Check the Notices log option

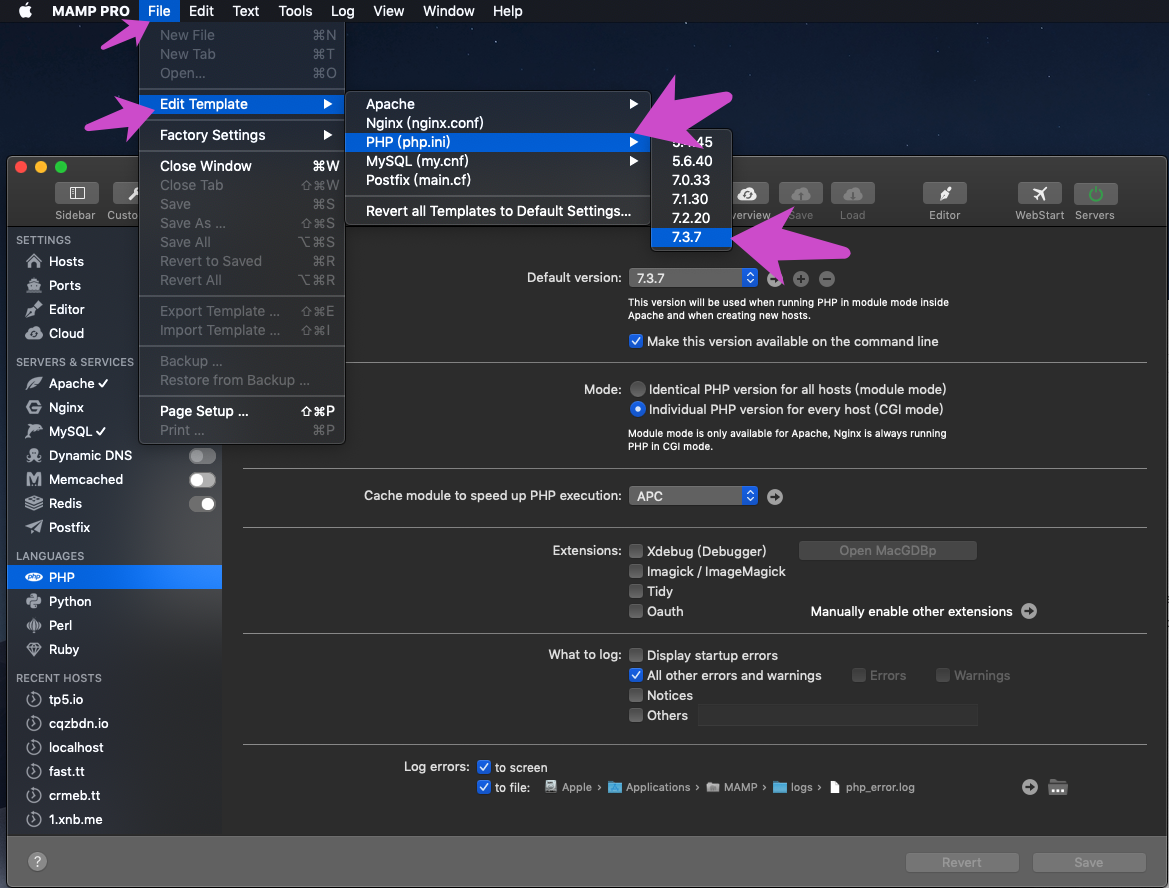(x=636, y=696)
